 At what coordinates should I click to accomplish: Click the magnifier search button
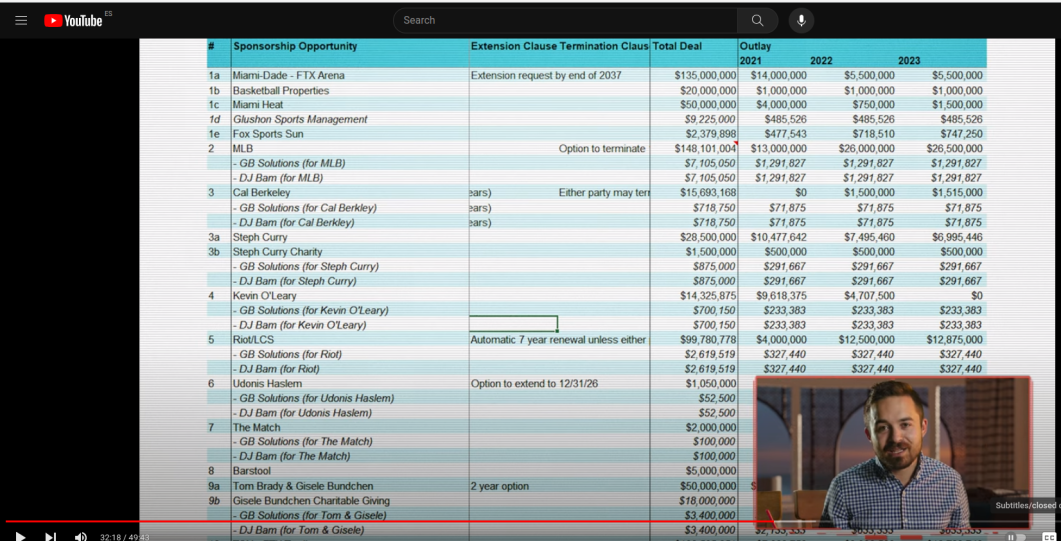(x=757, y=20)
